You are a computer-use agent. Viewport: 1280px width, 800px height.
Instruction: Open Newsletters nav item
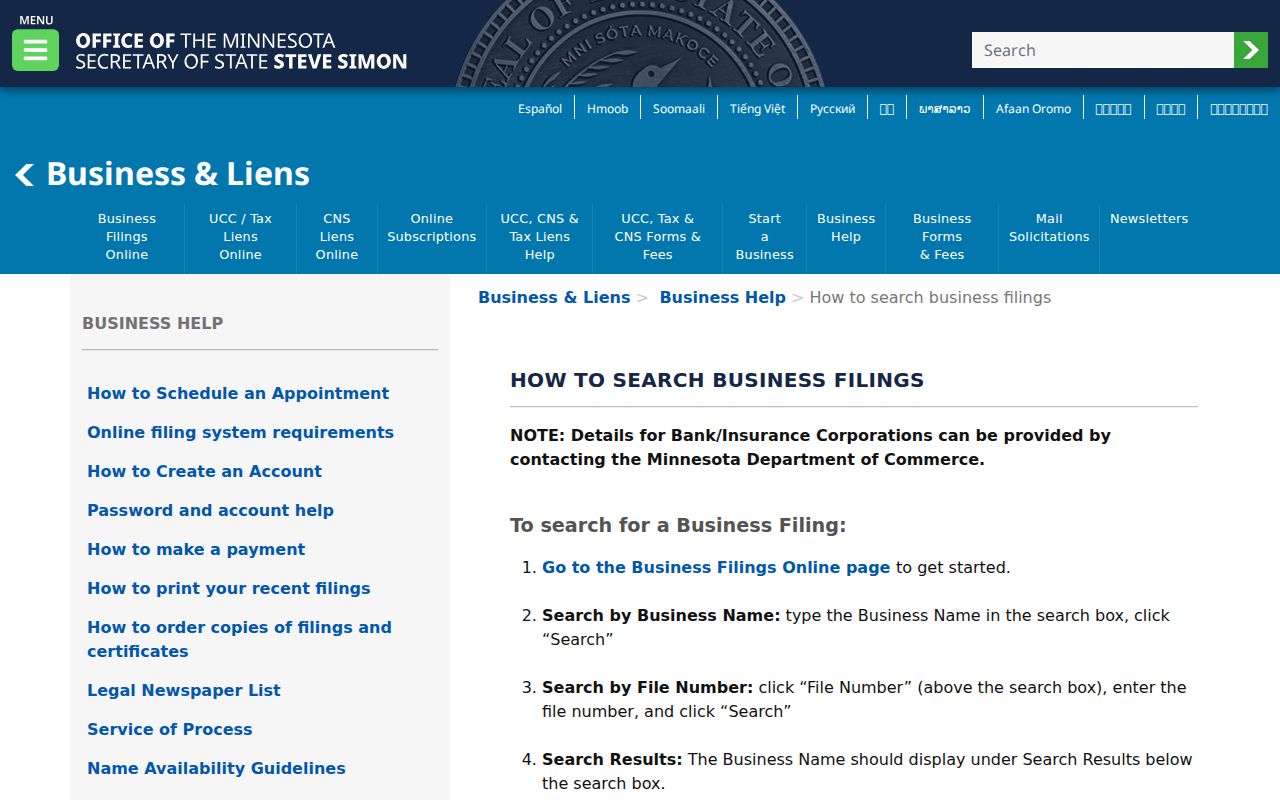(1149, 219)
